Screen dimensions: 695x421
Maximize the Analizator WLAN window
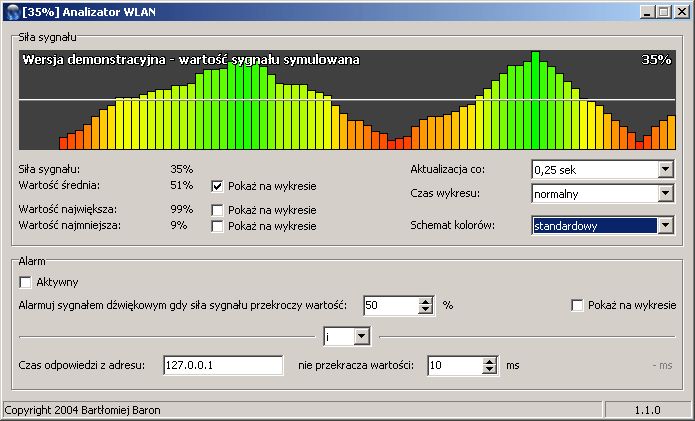[664, 12]
